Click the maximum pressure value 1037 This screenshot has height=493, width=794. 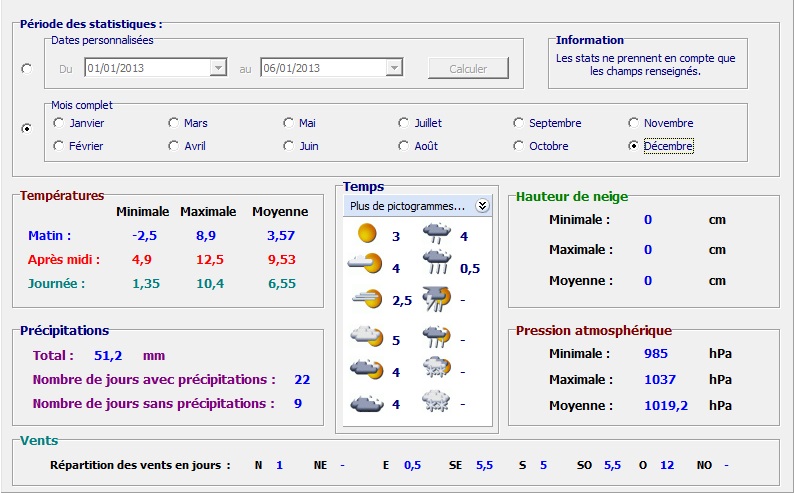(x=660, y=380)
